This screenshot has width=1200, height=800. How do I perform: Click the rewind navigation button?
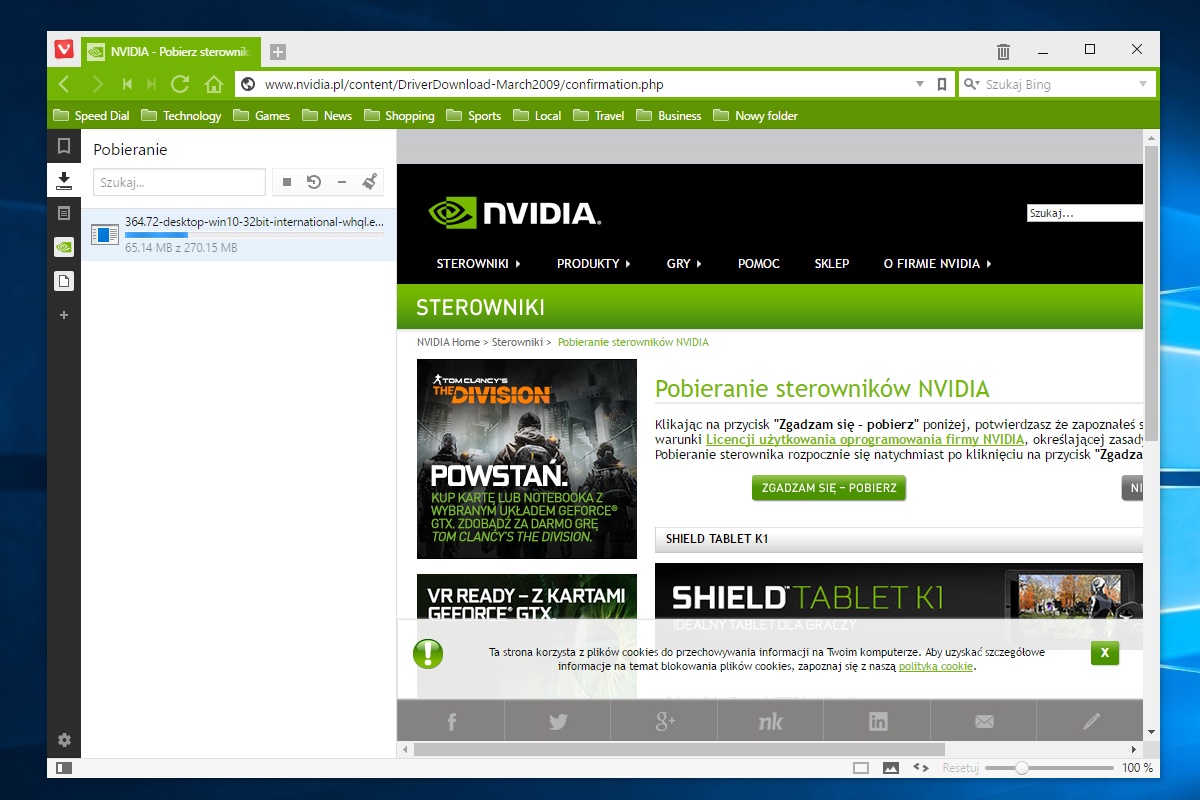click(x=127, y=84)
